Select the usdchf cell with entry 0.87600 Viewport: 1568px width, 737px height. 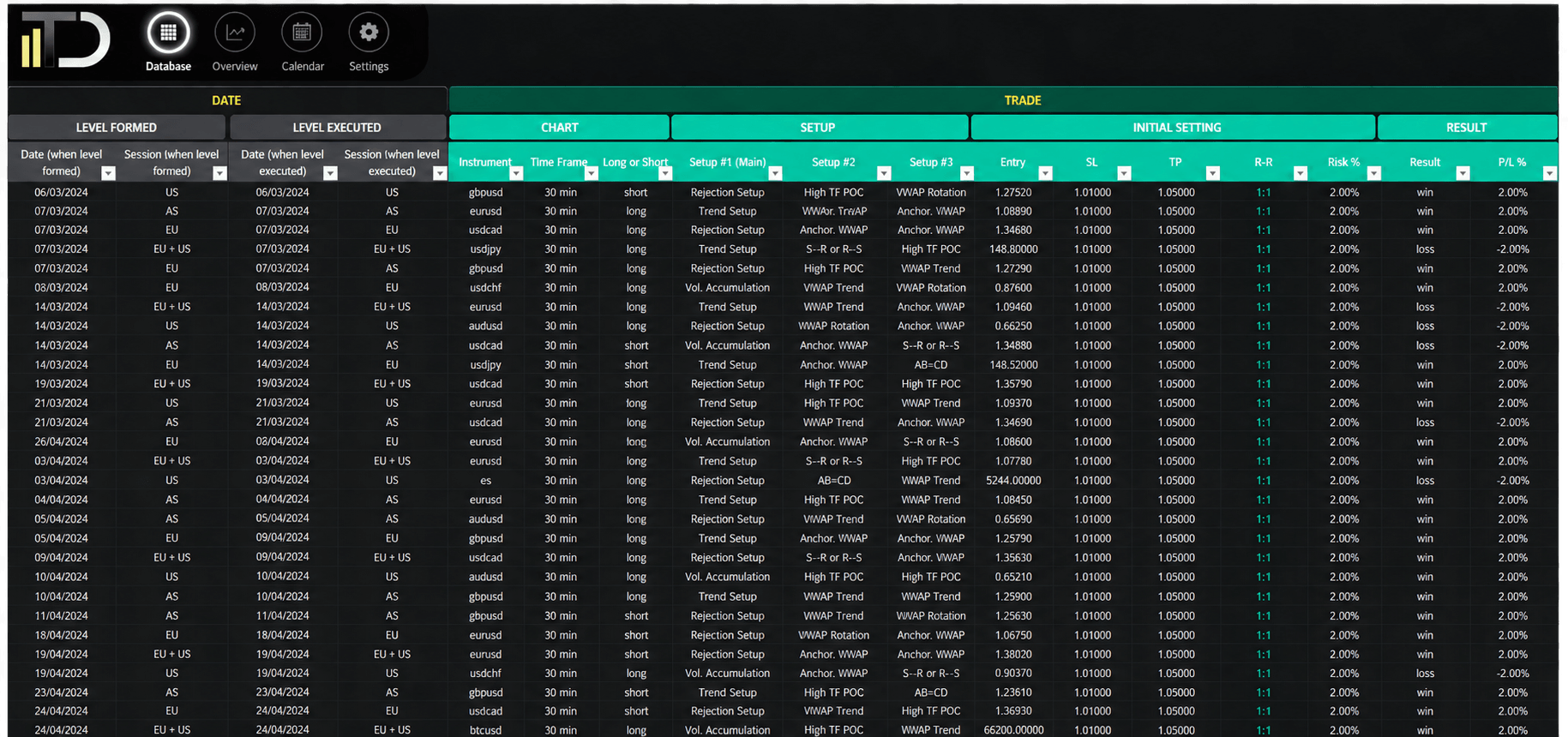(485, 288)
